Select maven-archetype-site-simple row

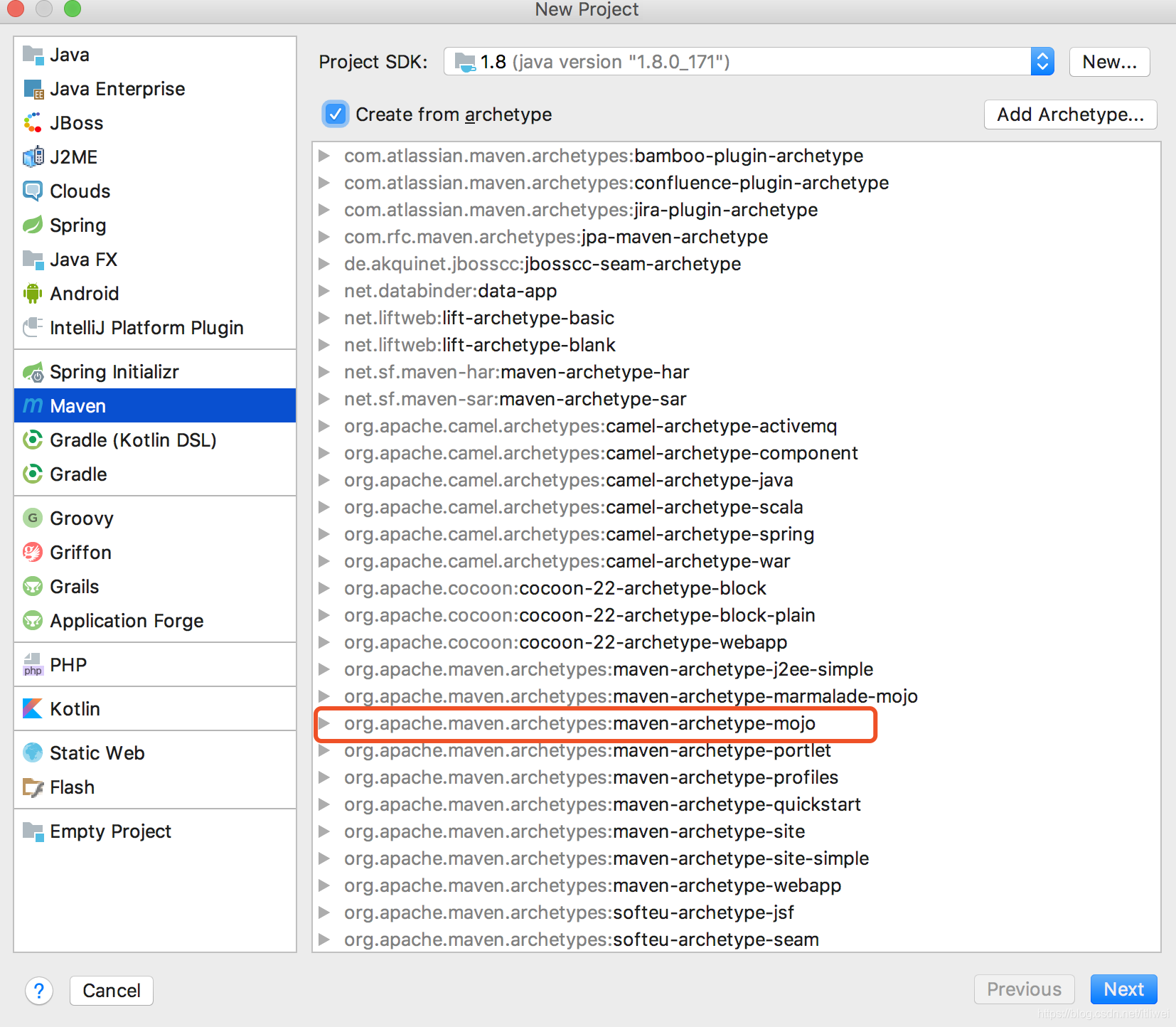tap(737, 858)
